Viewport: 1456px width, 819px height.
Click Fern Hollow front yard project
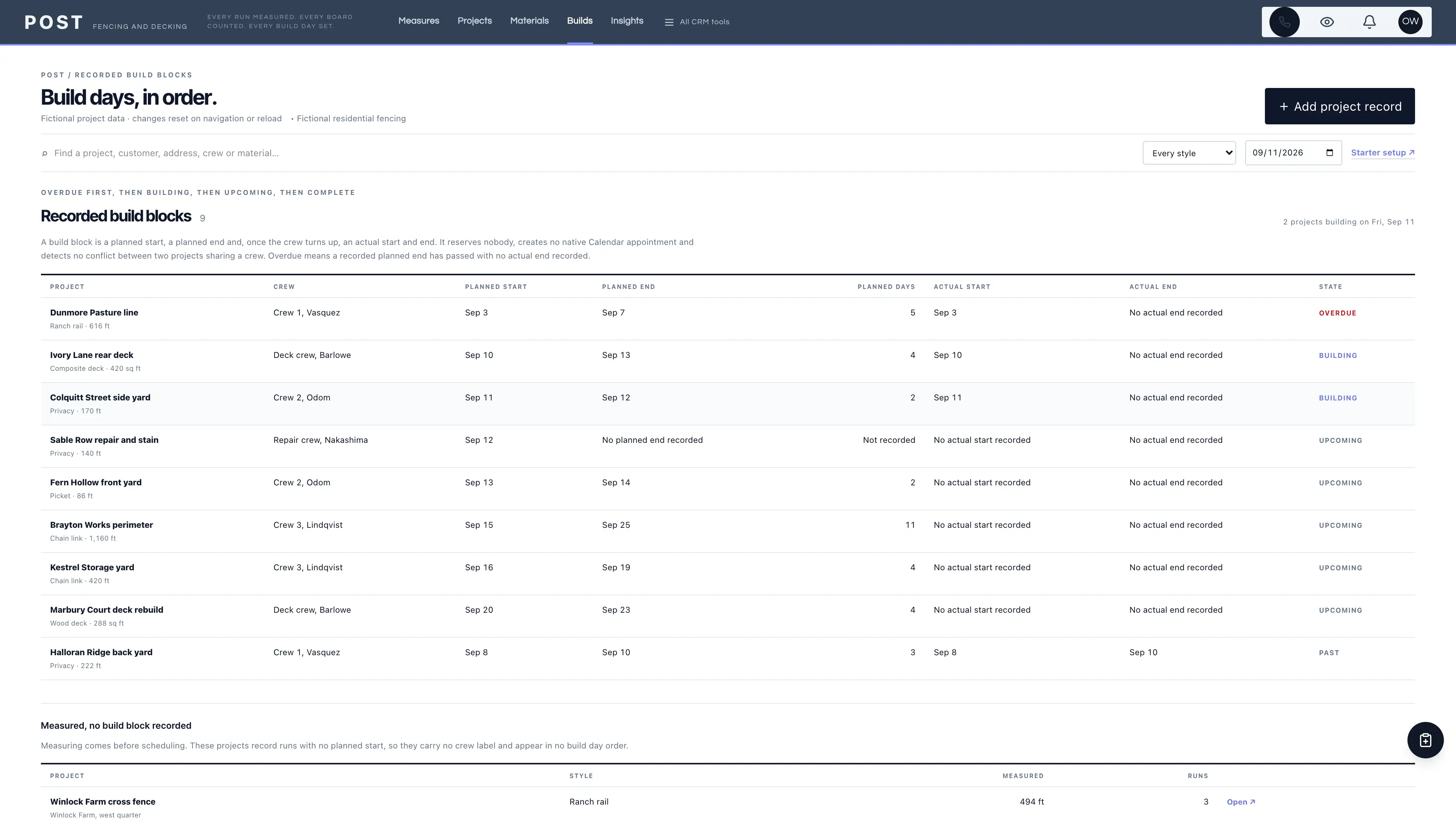pyautogui.click(x=96, y=482)
